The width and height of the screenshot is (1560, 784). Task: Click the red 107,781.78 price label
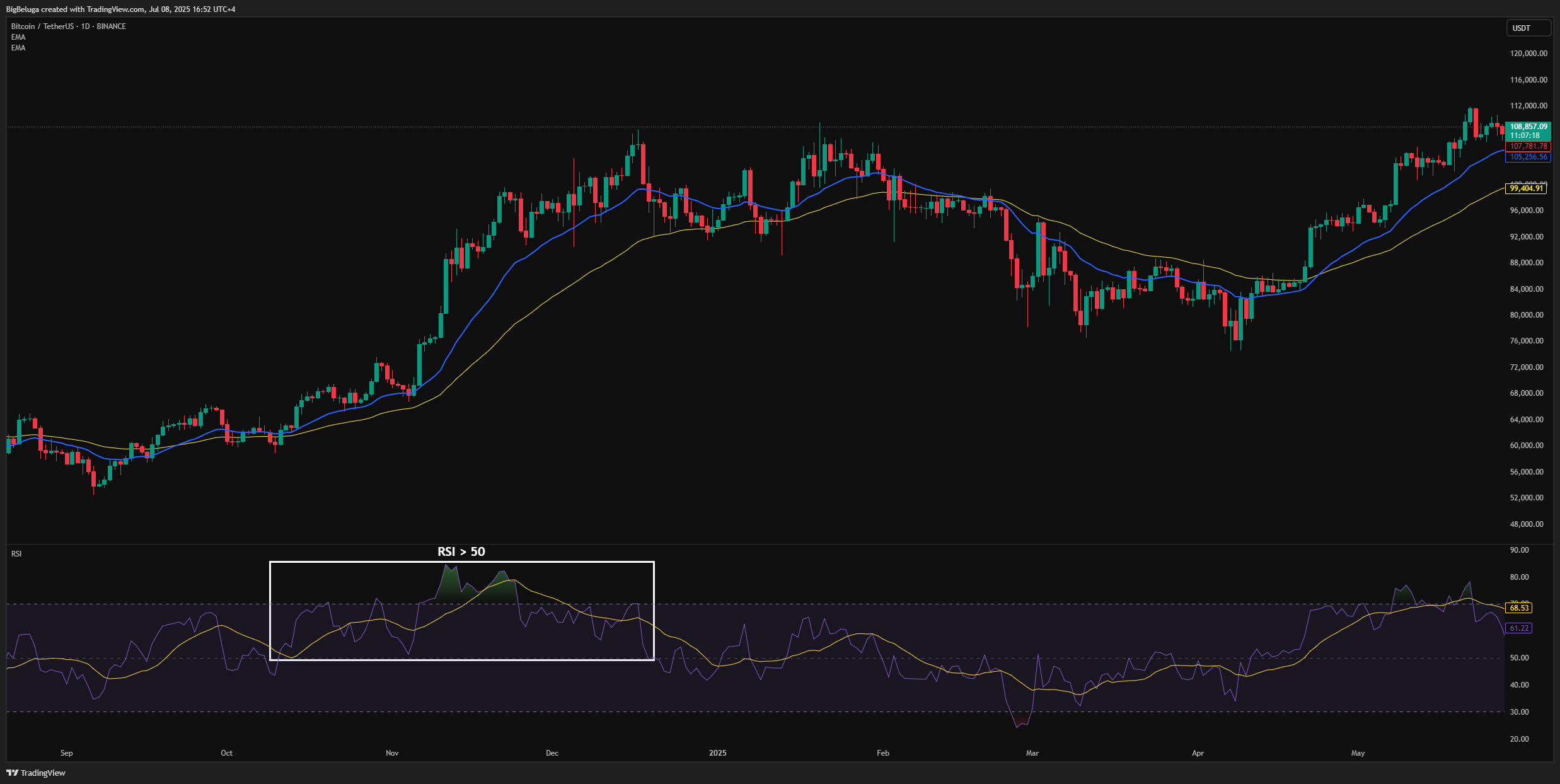[x=1528, y=146]
